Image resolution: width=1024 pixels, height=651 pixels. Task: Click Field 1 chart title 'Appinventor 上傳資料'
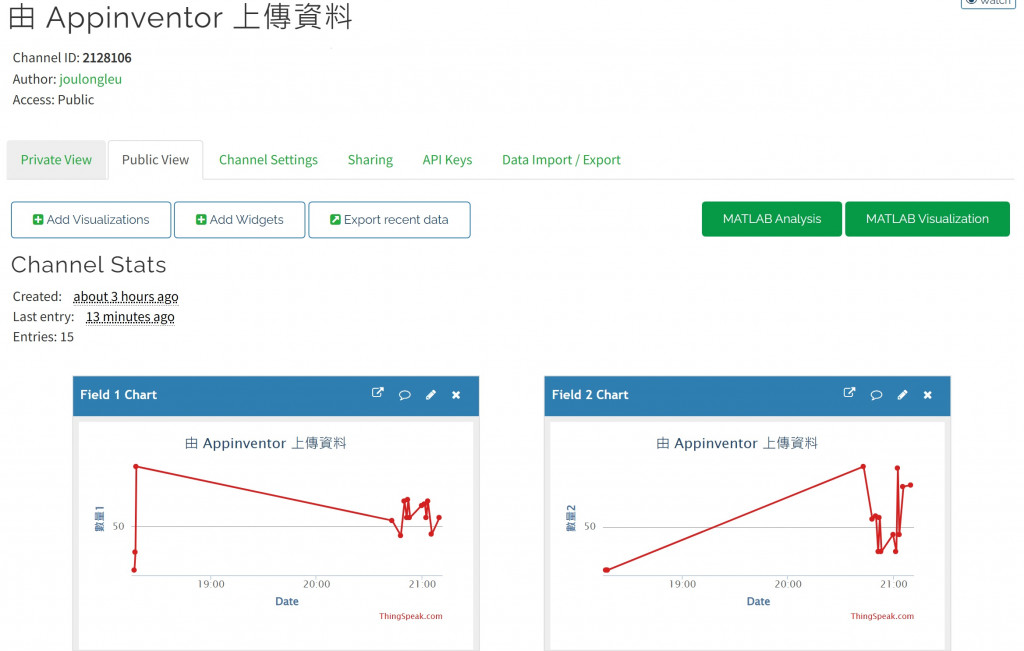click(x=265, y=443)
